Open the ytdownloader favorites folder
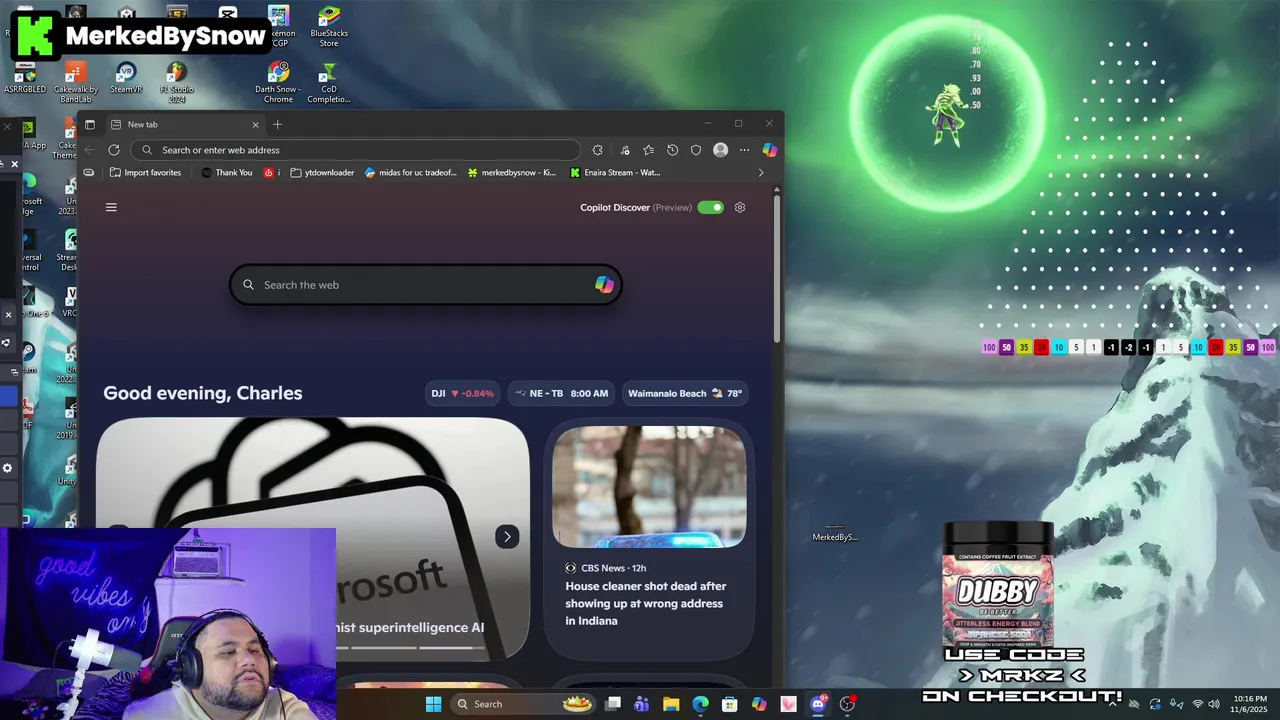Viewport: 1280px width, 720px height. pyautogui.click(x=322, y=172)
